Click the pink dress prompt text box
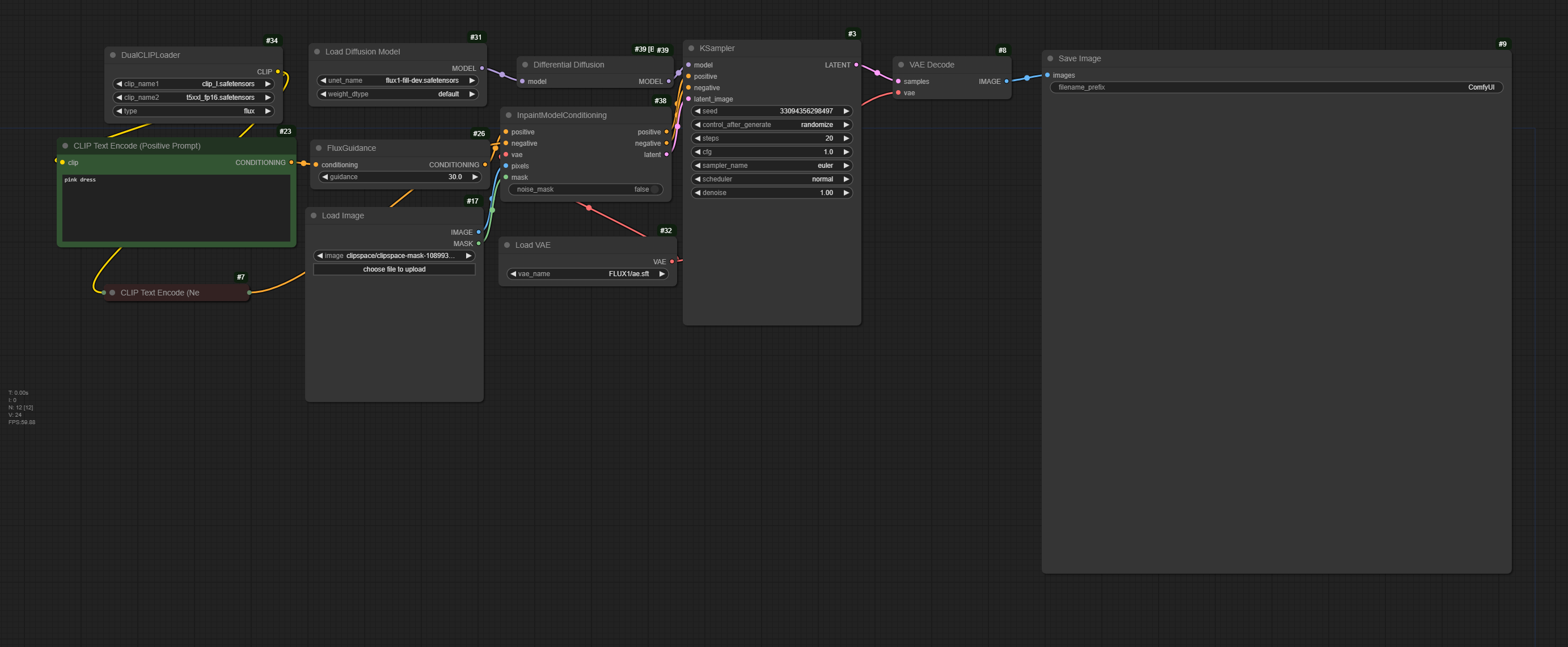 pos(176,208)
